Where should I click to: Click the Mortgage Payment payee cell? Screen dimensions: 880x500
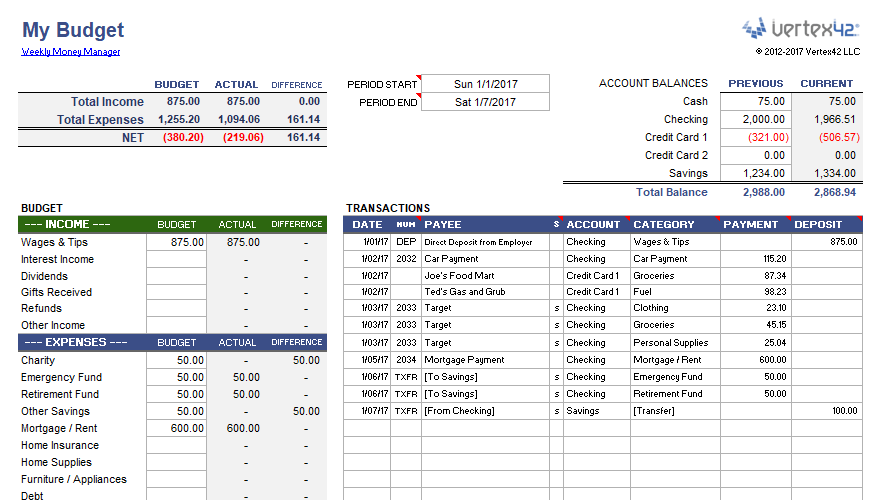485,360
